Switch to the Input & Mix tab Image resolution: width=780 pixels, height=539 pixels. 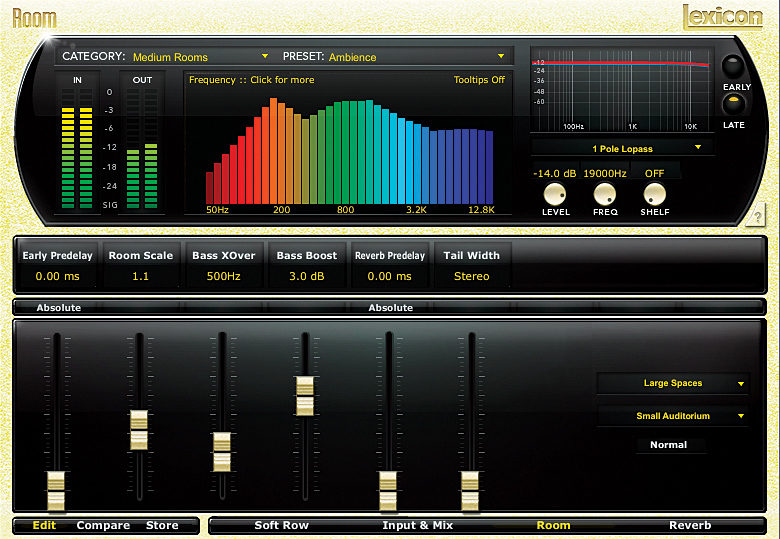tap(417, 525)
